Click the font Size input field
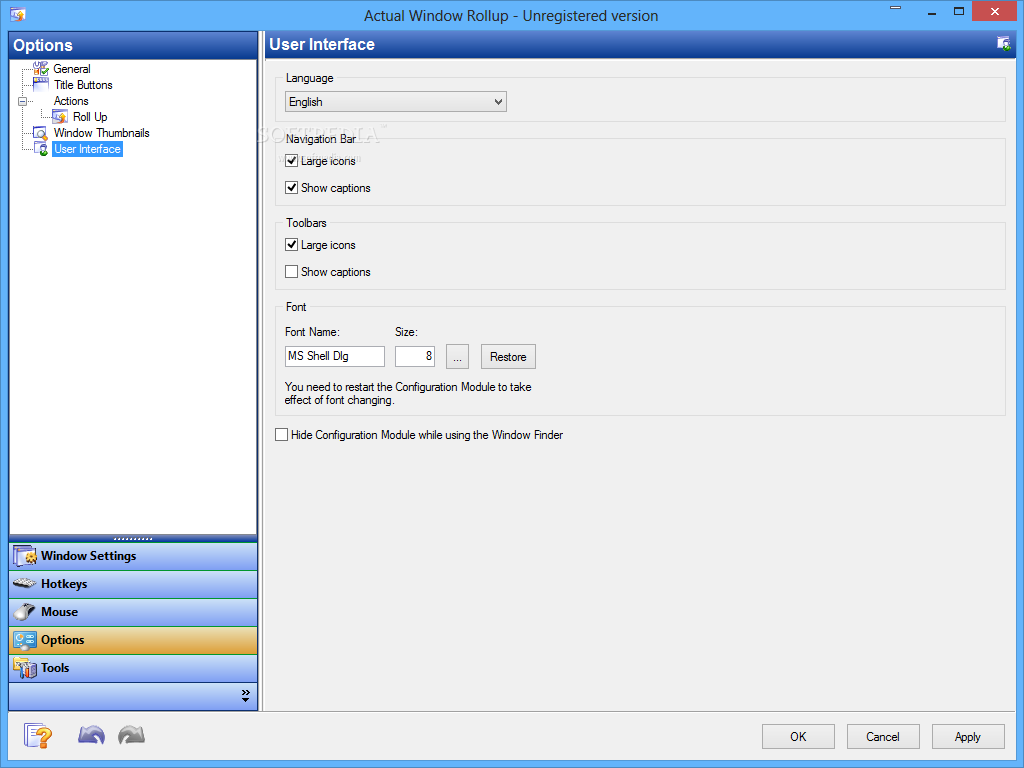1024x768 pixels. pos(415,356)
